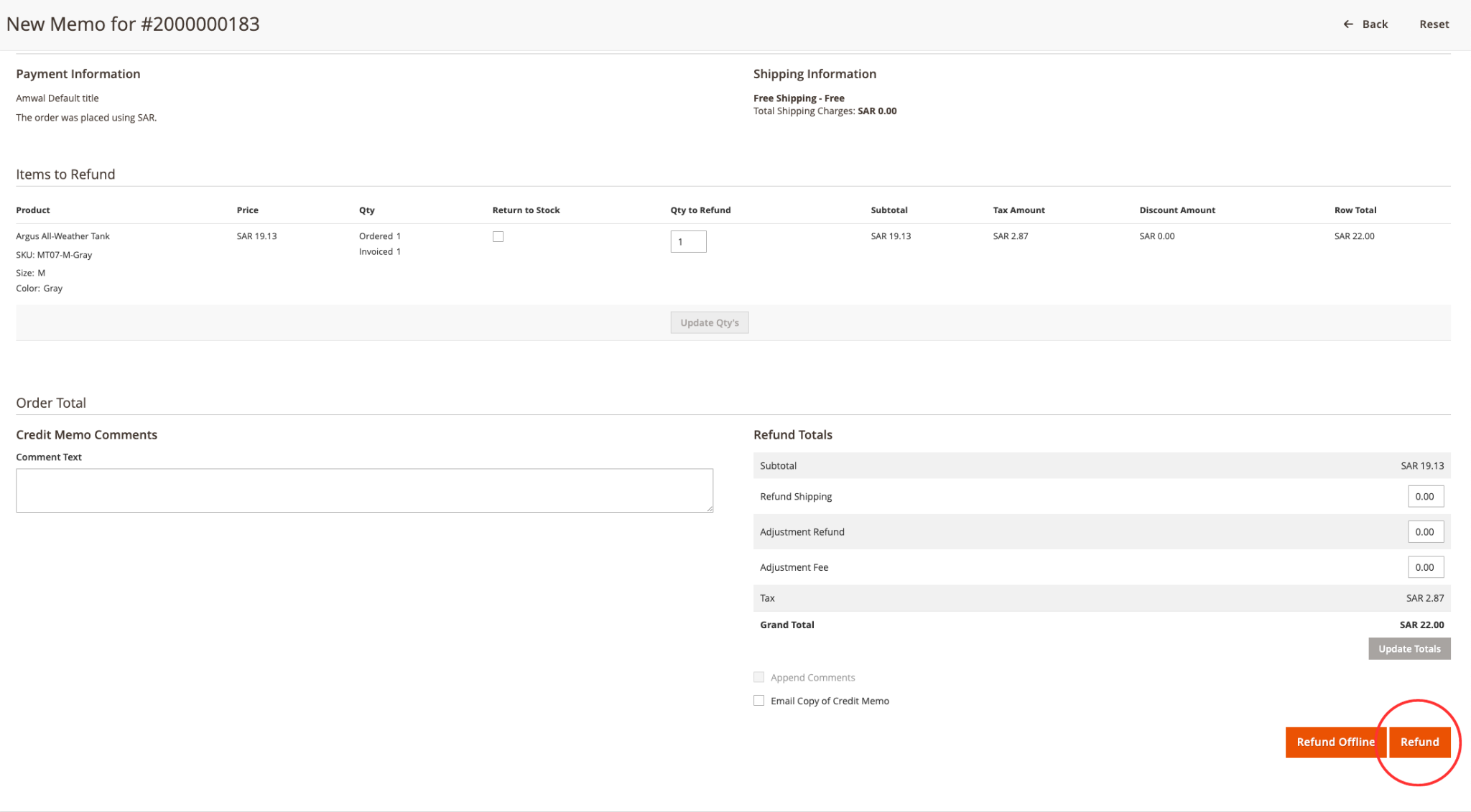Click the Qty to Refund field
The image size is (1471, 812).
(x=688, y=242)
